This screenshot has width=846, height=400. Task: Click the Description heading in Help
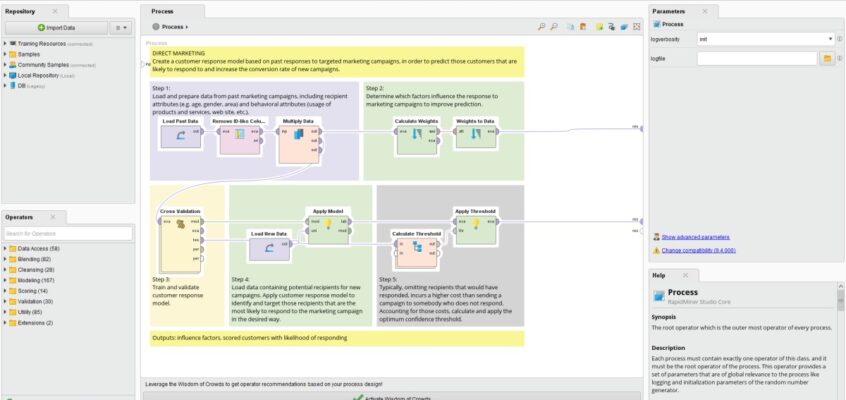coord(668,348)
